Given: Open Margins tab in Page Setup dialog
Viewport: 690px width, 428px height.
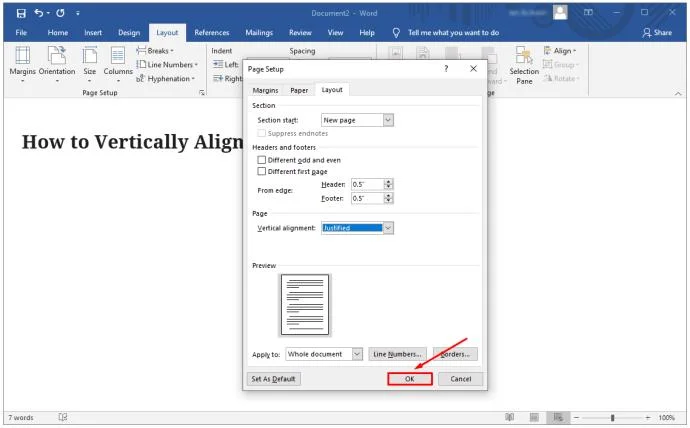Looking at the screenshot, I should pyautogui.click(x=265, y=90).
